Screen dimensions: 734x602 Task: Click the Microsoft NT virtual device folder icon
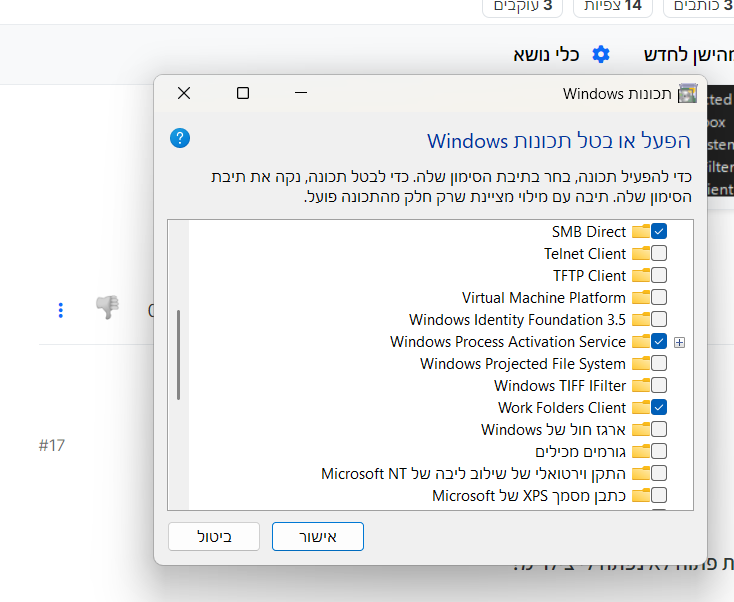click(641, 473)
